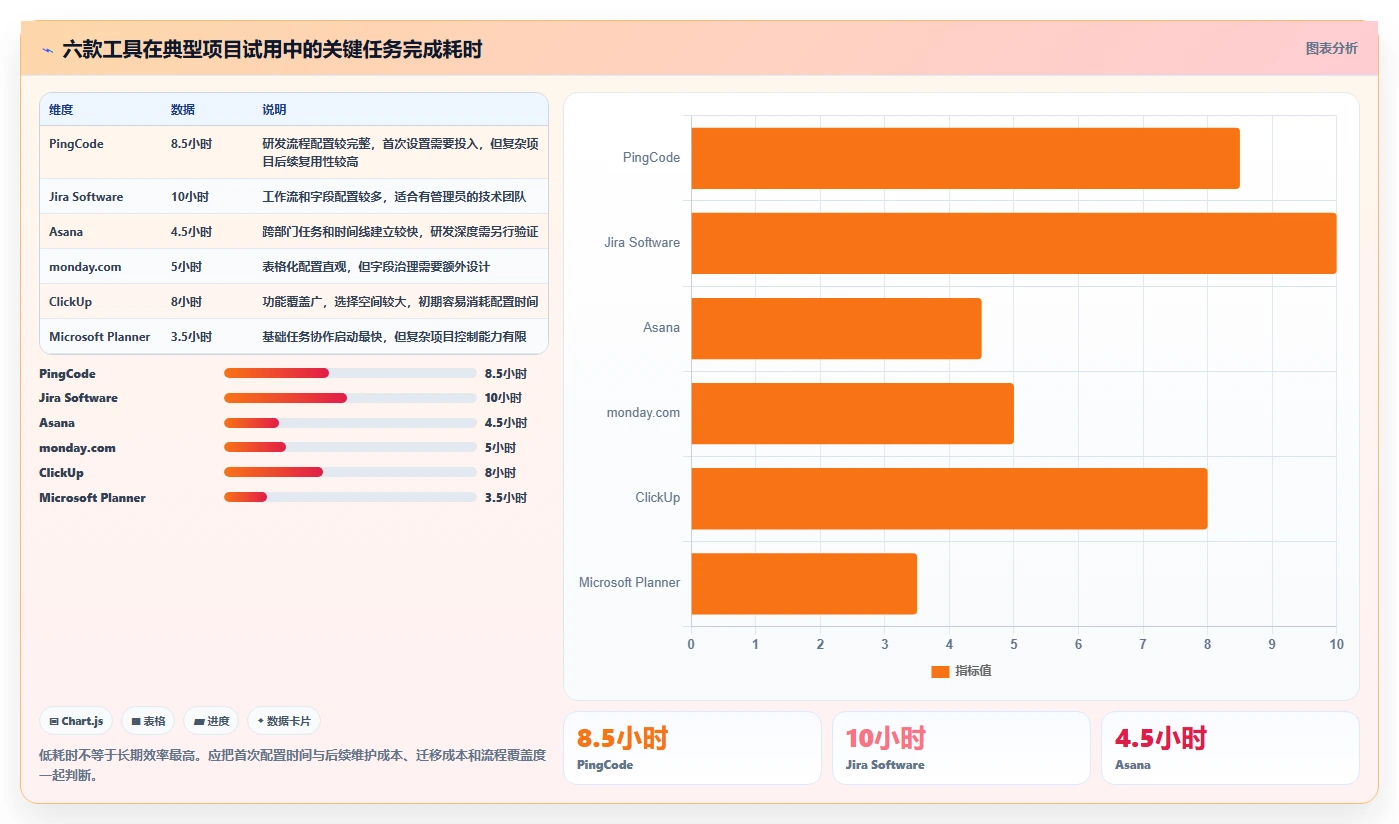Image resolution: width=1399 pixels, height=824 pixels.
Task: Select the 进度 tag chip
Action: click(x=211, y=721)
